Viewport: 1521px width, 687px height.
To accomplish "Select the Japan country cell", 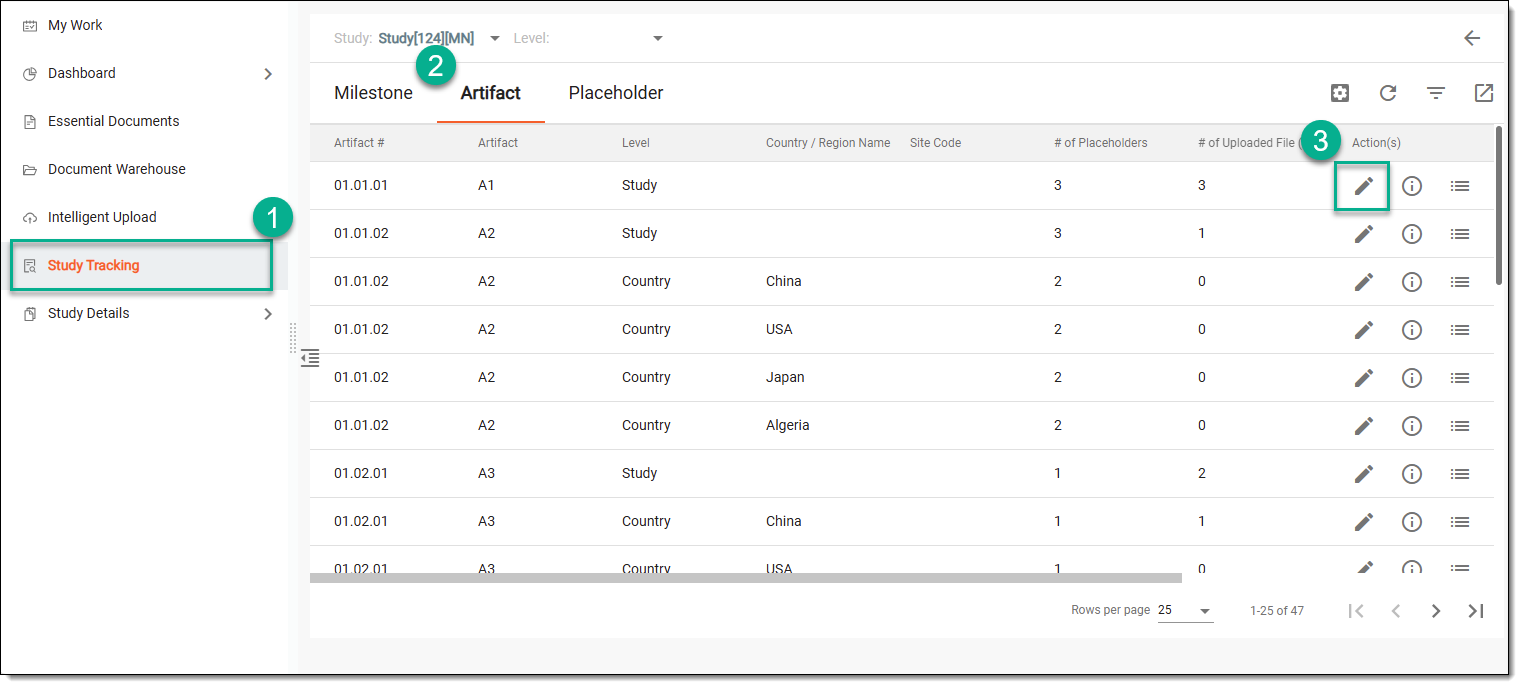I will (785, 378).
